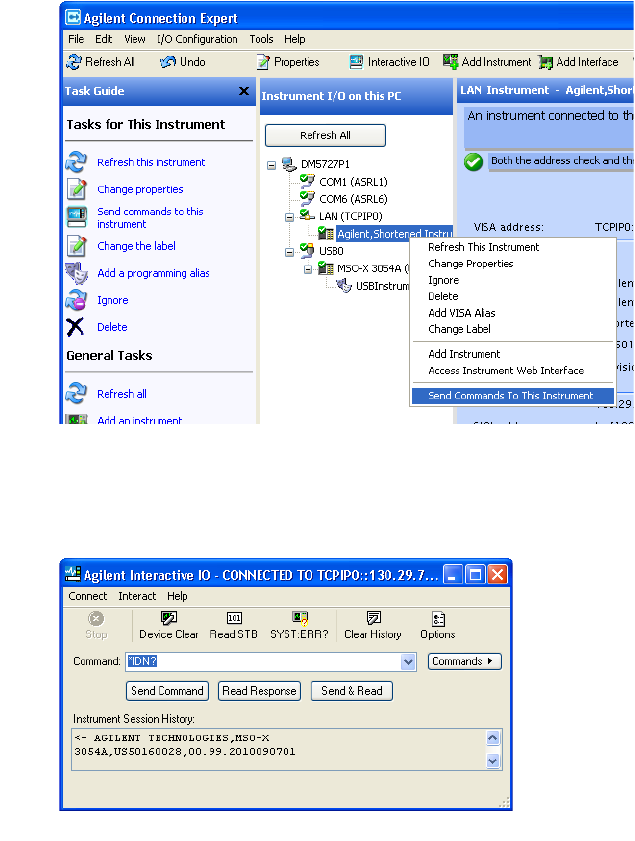Click the Ignore task icon
Image resolution: width=635 pixels, height=841 pixels.
coord(76,300)
